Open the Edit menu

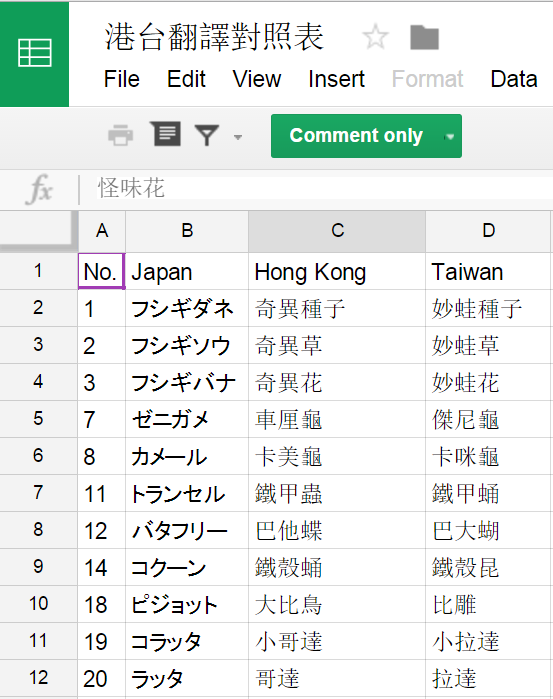point(186,79)
